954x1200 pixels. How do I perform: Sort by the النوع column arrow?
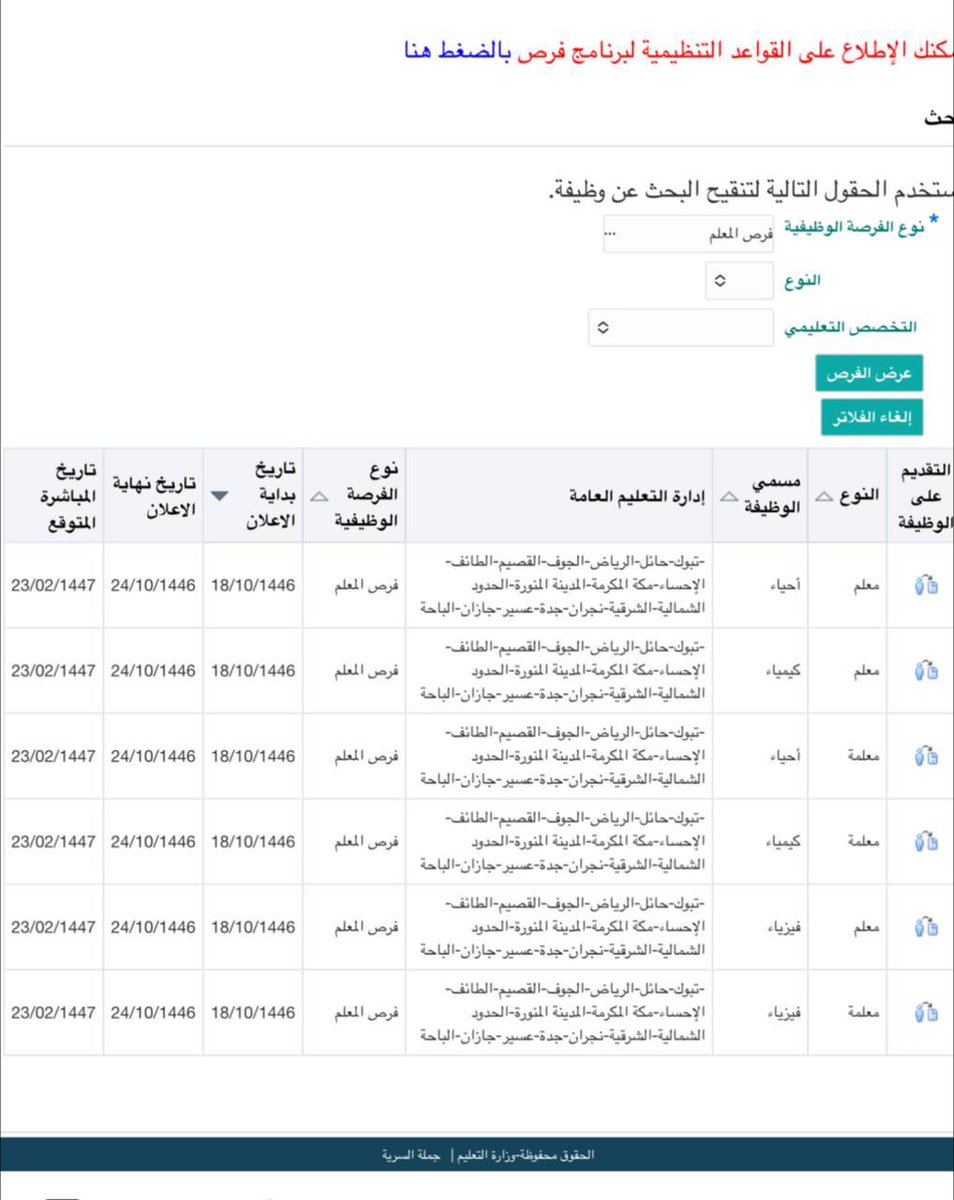[826, 496]
